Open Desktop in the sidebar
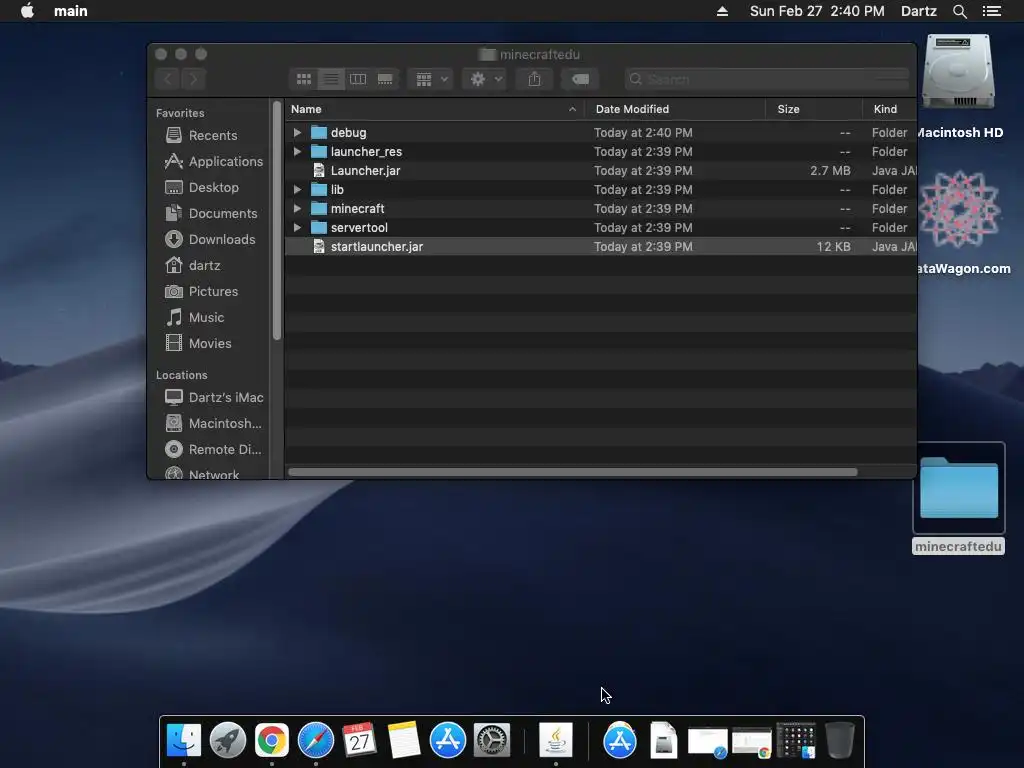Viewport: 1024px width, 768px height. (x=202, y=187)
